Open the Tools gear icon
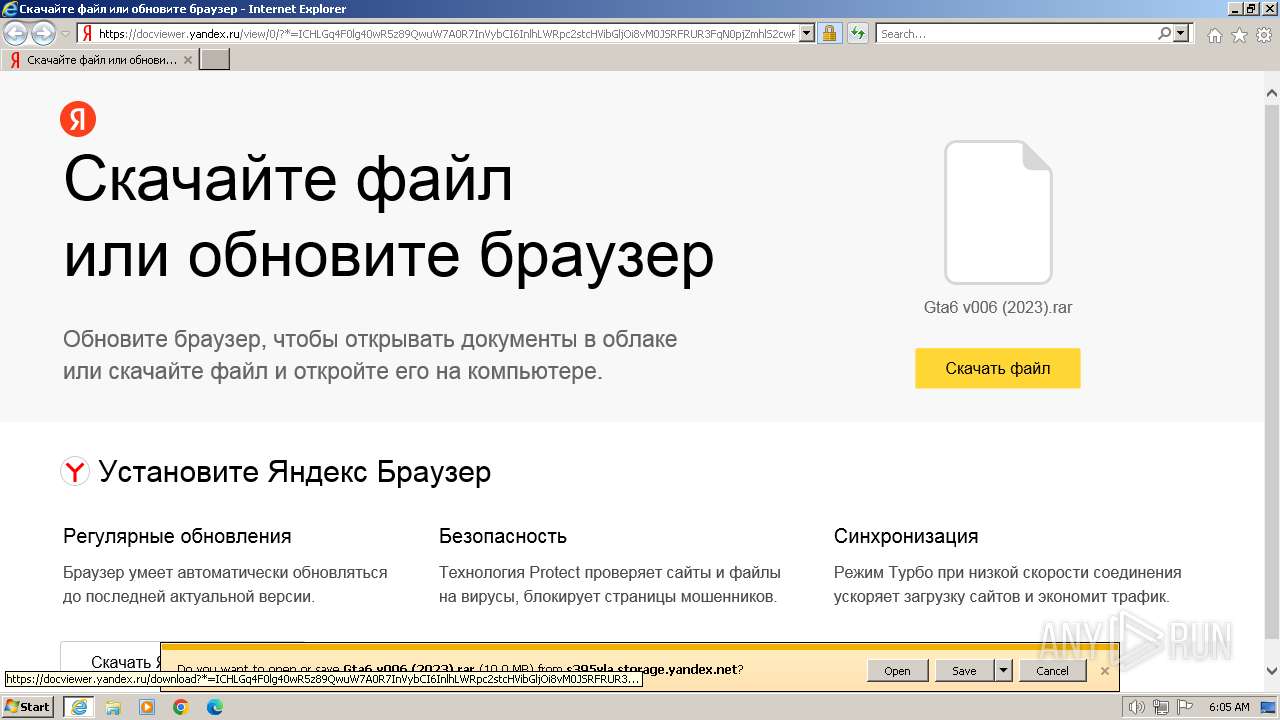This screenshot has width=1280, height=720. click(1264, 35)
